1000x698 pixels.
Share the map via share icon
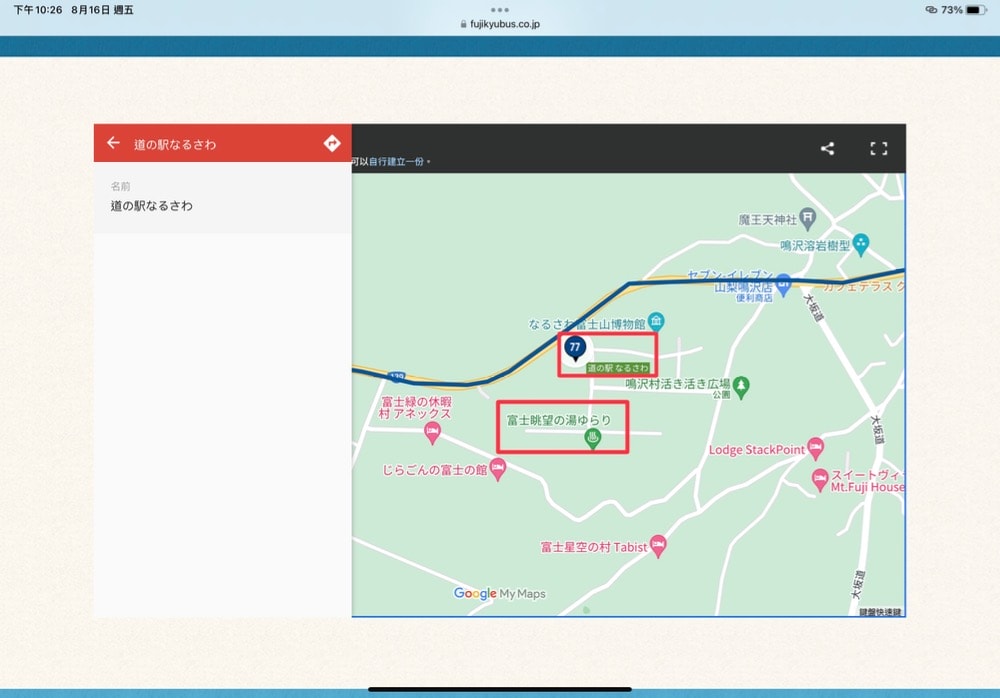[x=827, y=149]
